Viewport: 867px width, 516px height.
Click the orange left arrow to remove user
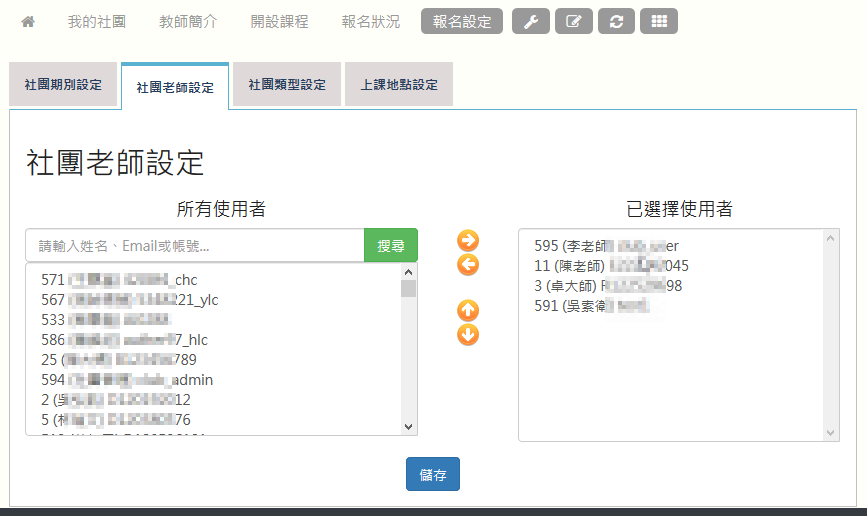(468, 265)
